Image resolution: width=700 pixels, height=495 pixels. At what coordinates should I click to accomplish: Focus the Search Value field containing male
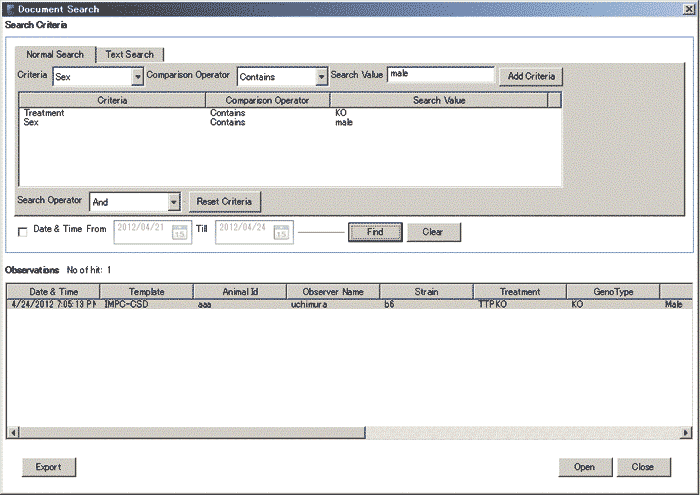pyautogui.click(x=441, y=75)
